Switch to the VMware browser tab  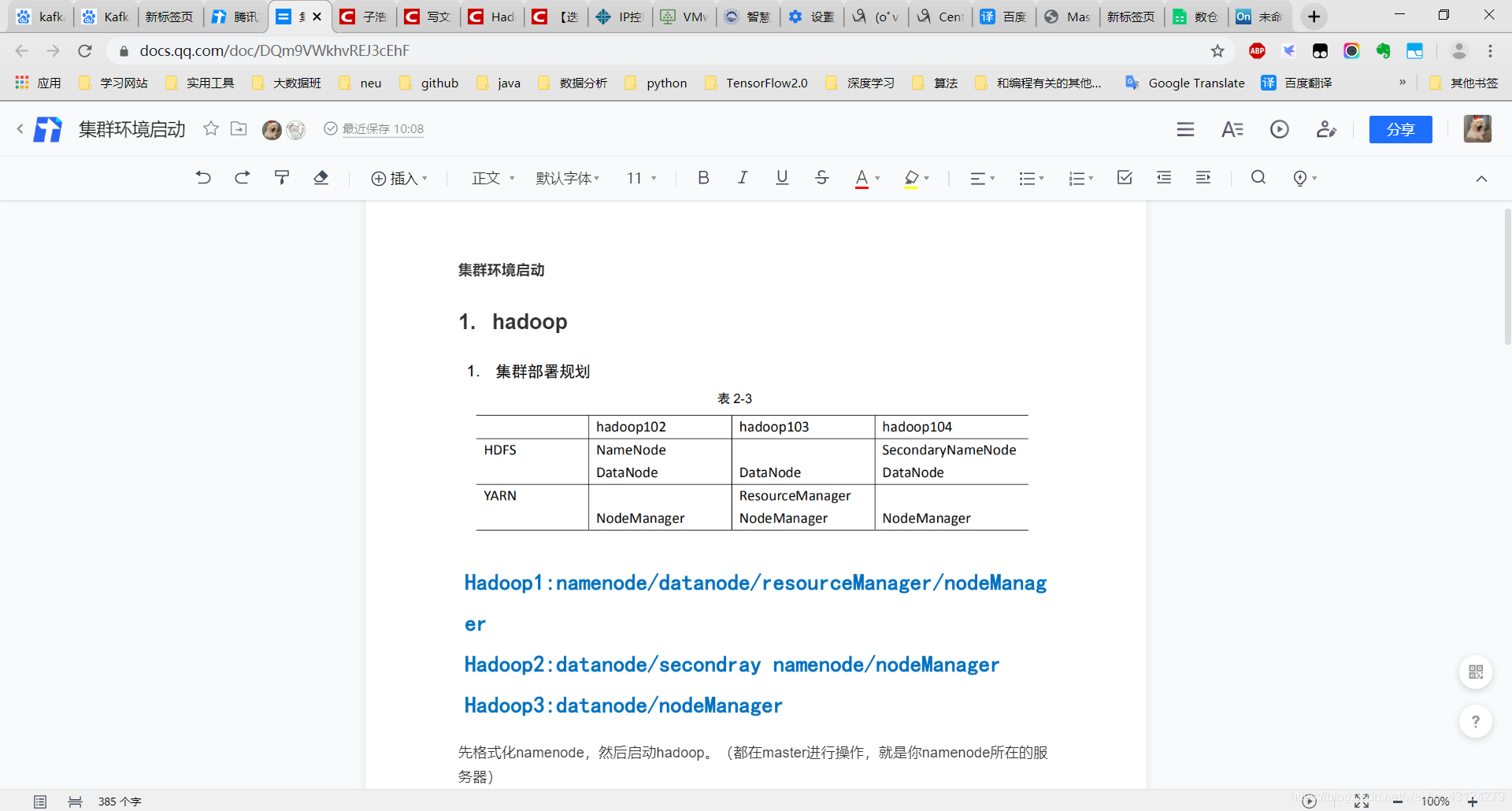click(x=684, y=16)
